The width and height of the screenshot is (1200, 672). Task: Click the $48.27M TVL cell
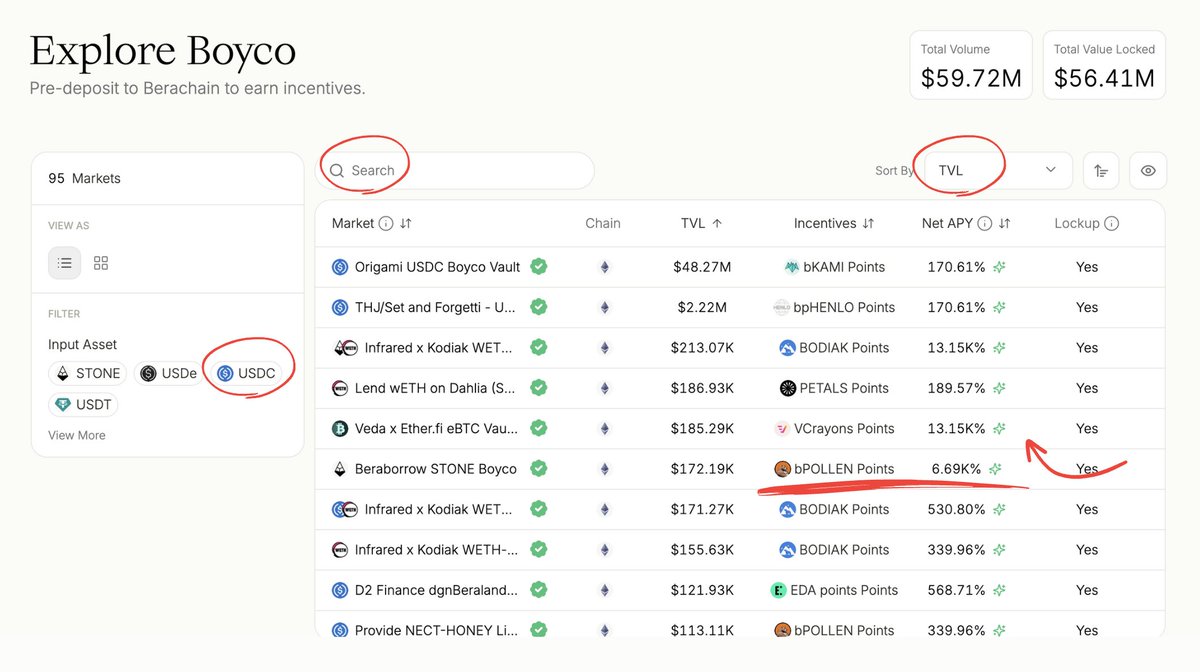(x=700, y=267)
